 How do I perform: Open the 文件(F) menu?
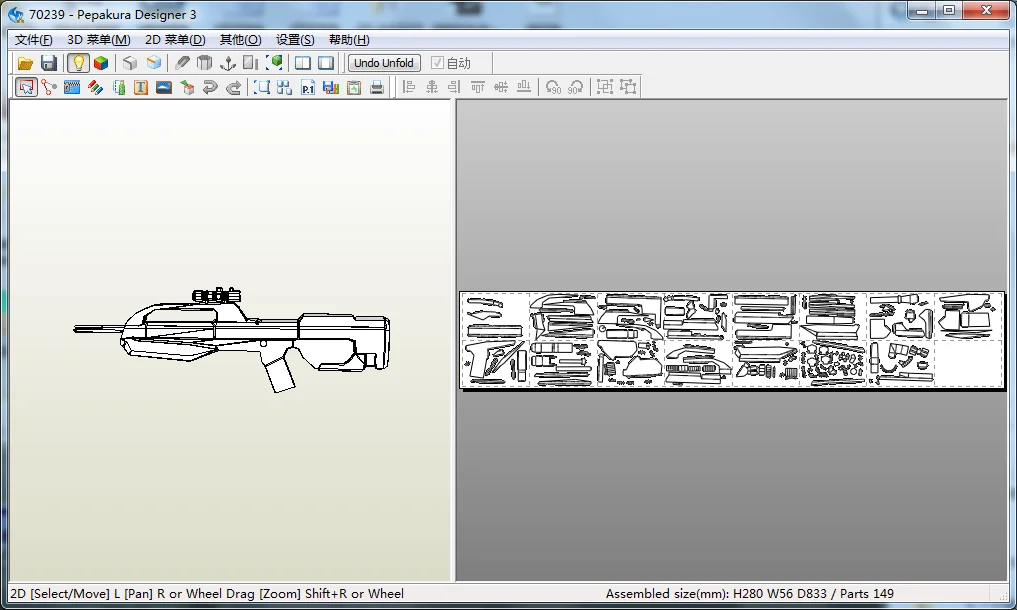tap(34, 40)
